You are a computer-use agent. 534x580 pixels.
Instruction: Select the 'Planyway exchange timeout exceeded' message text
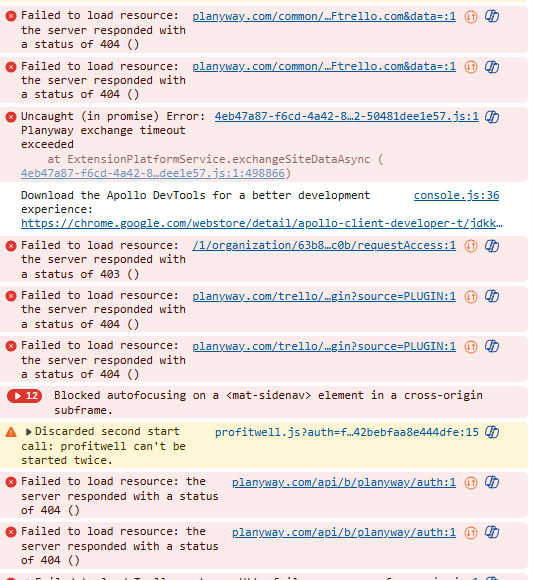[x=103, y=137]
